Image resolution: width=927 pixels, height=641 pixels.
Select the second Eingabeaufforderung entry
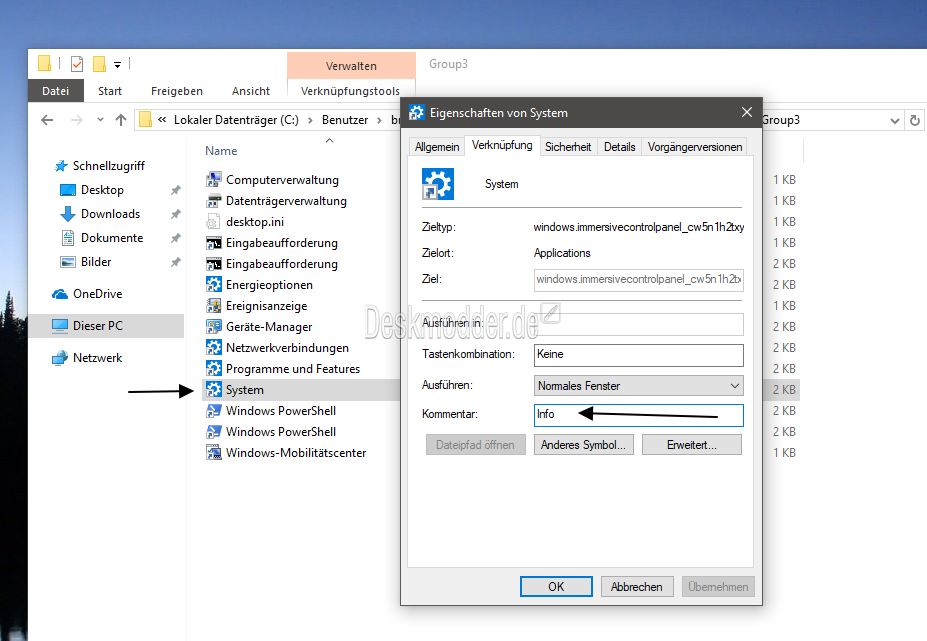[281, 264]
